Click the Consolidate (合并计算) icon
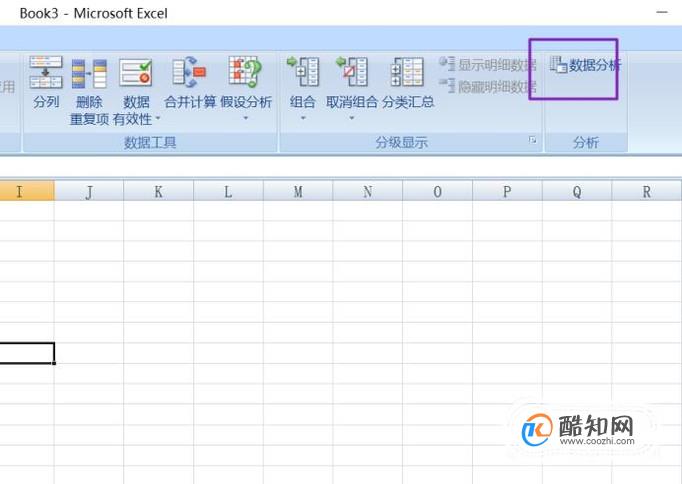682x484 pixels. tap(189, 72)
